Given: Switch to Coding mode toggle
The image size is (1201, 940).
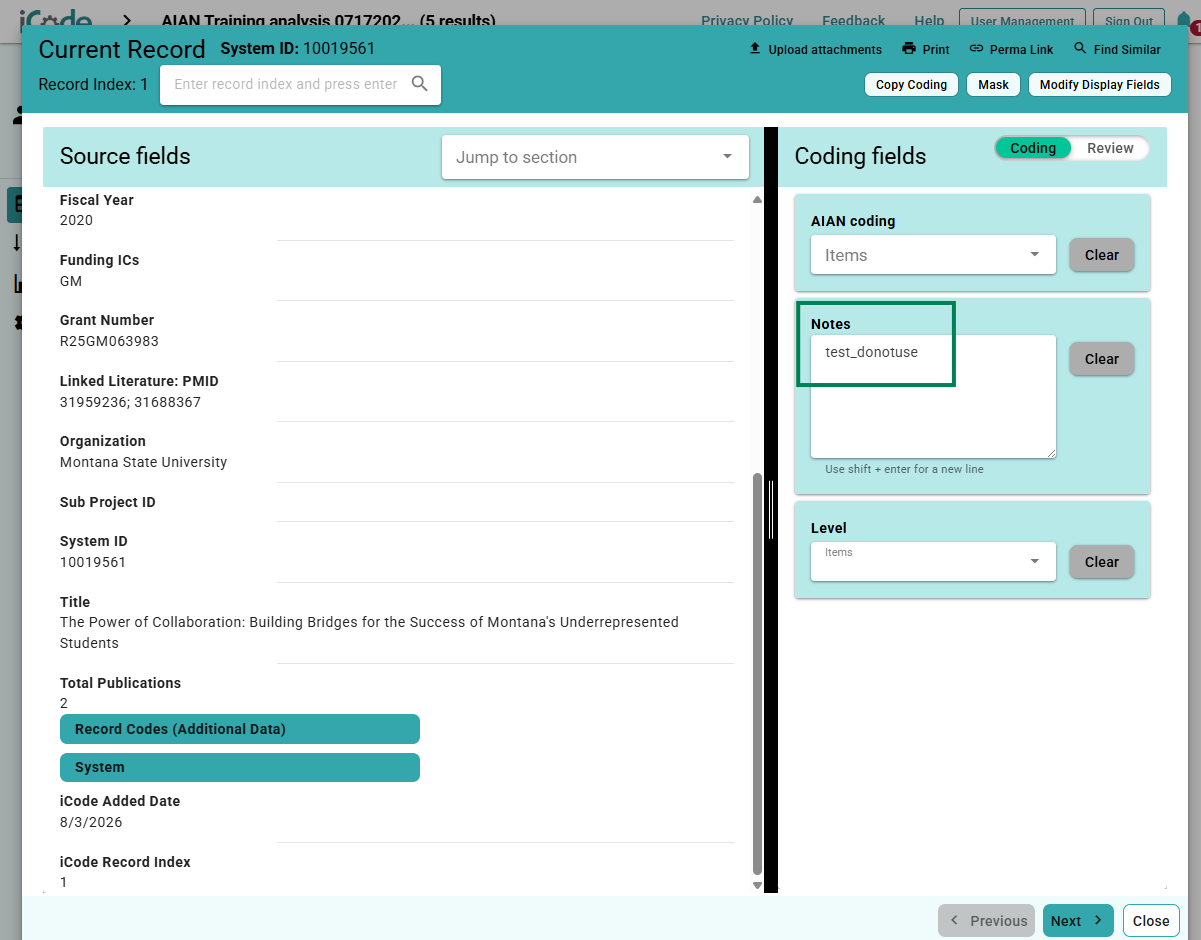Looking at the screenshot, I should tap(1033, 148).
